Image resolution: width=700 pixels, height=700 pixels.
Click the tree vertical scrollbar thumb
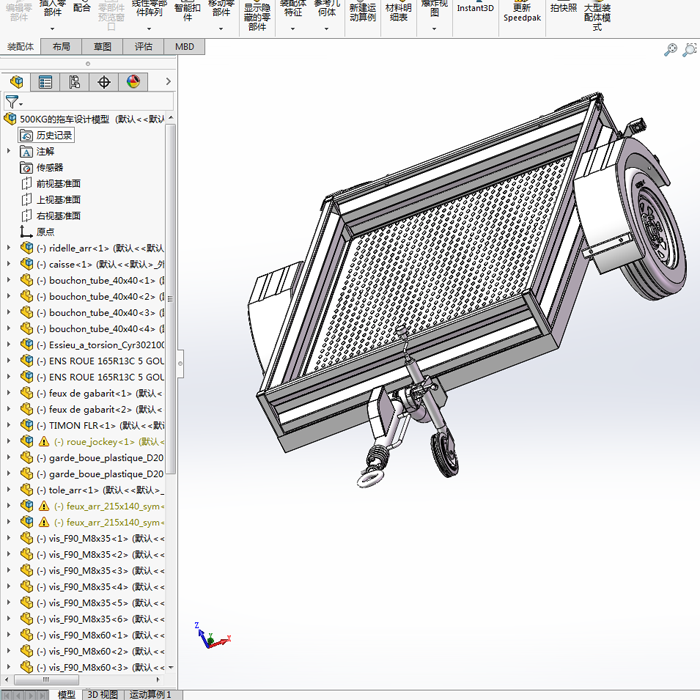tap(171, 298)
